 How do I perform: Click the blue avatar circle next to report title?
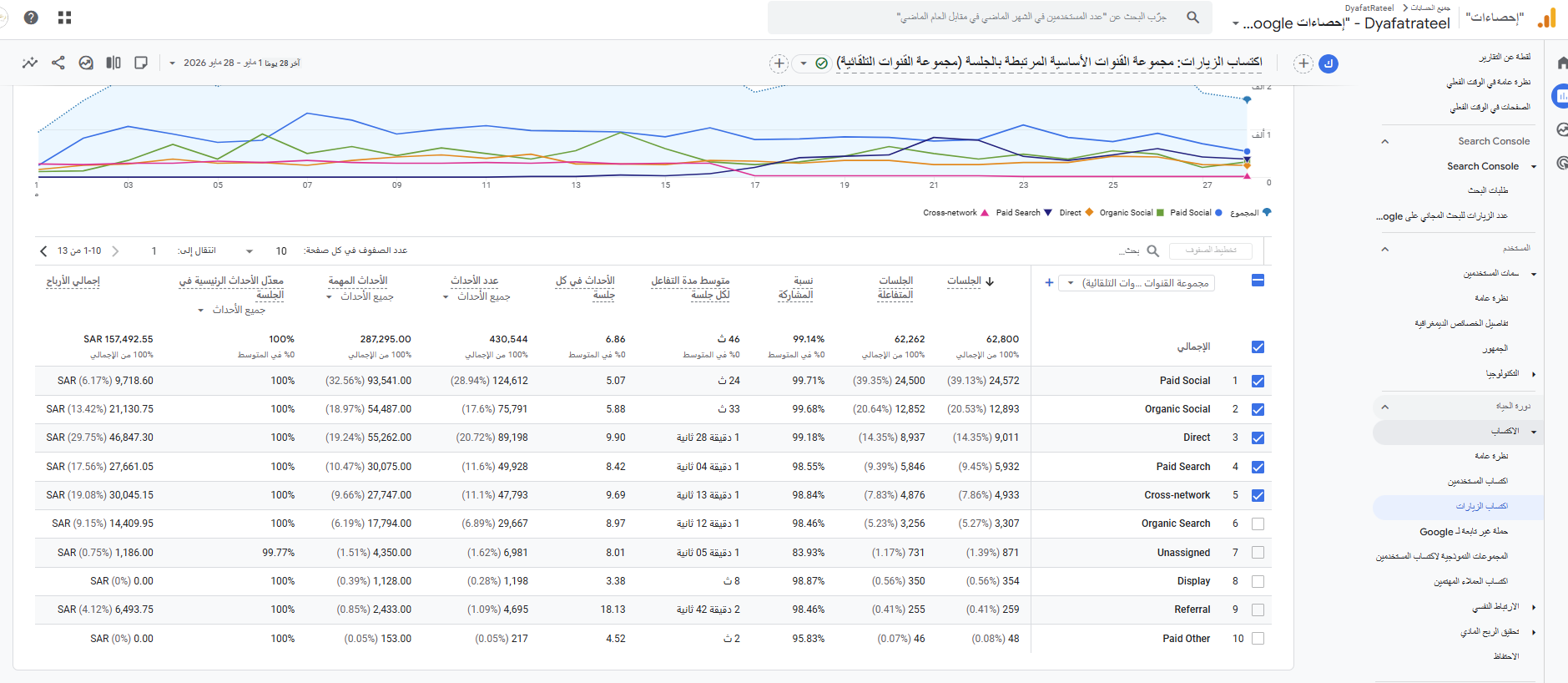coord(1329,63)
